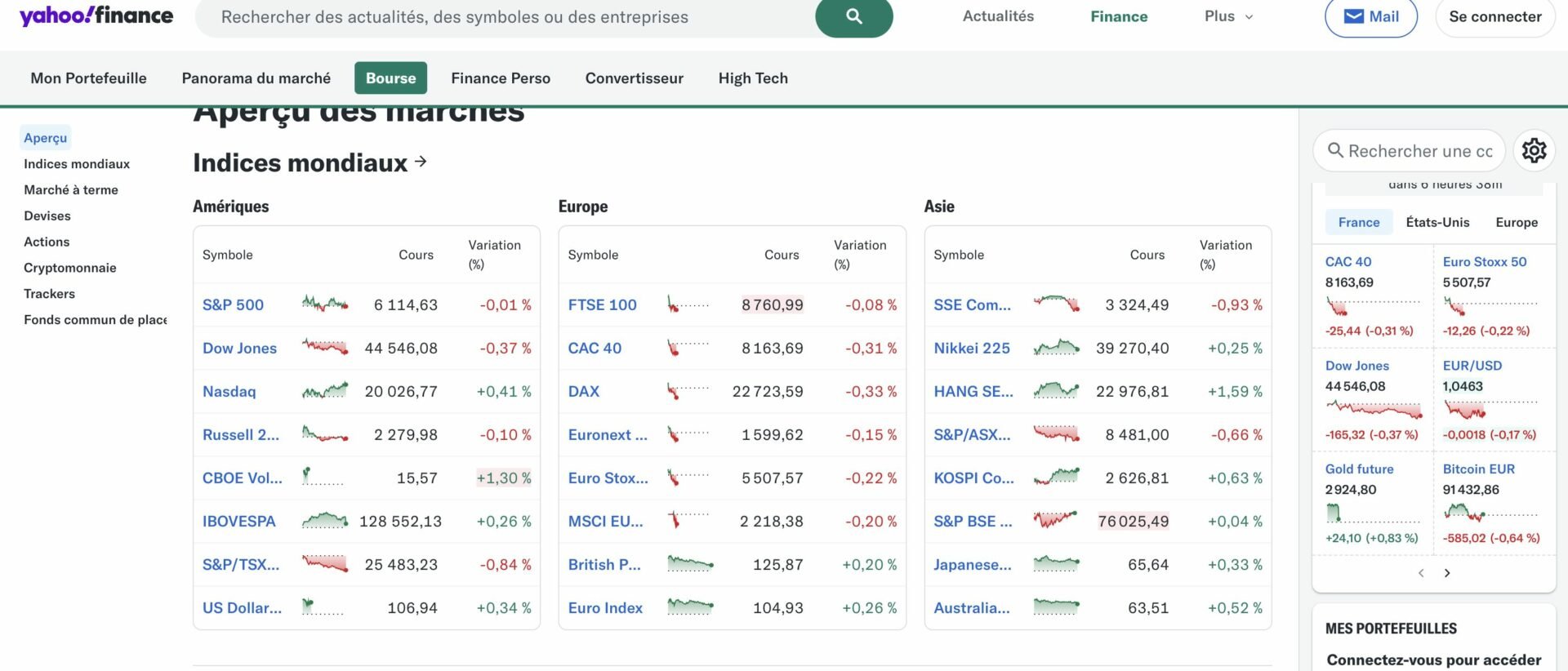Open the US Dollar index symbol link
Screen dimensions: 1568x671
242,607
